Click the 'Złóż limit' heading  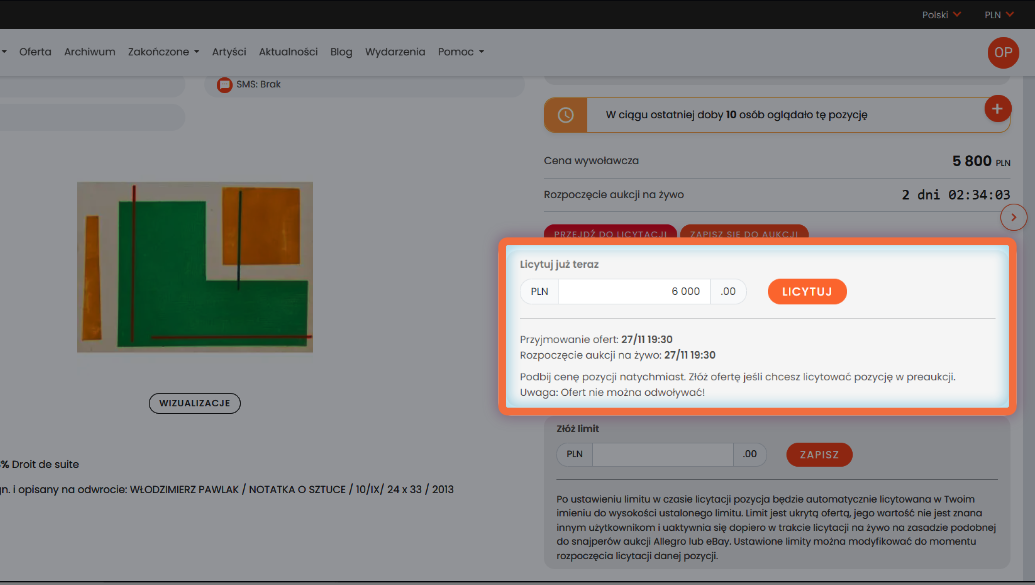click(578, 429)
